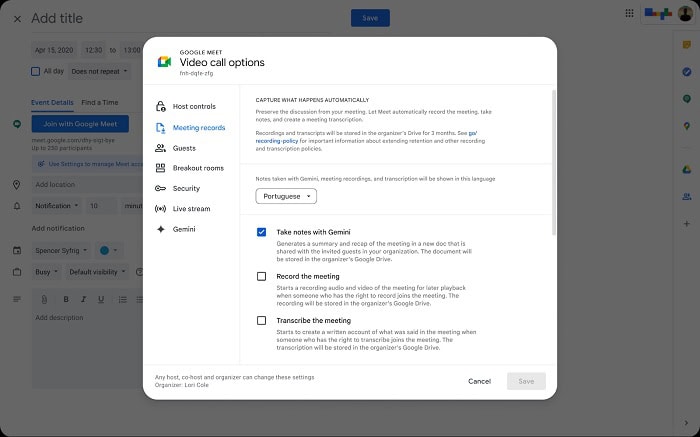Select Meeting records tab

click(x=198, y=127)
